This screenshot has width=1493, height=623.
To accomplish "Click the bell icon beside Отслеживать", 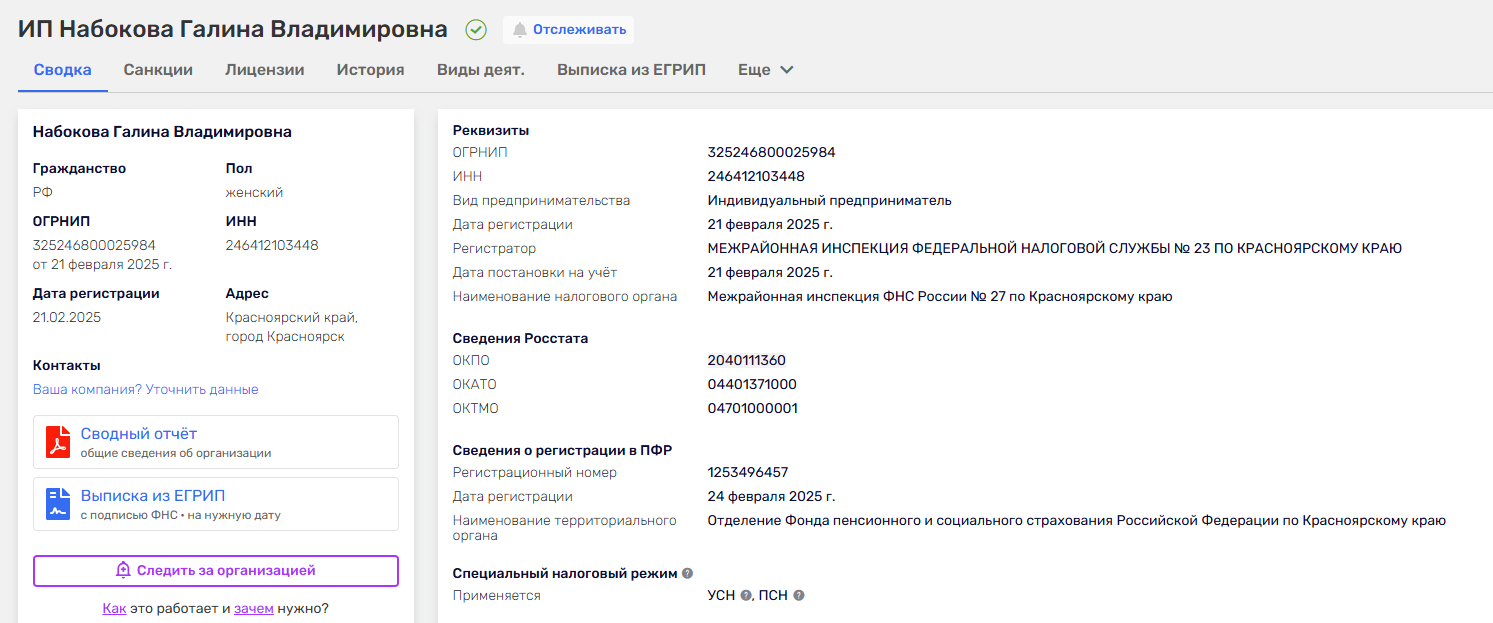I will [519, 30].
